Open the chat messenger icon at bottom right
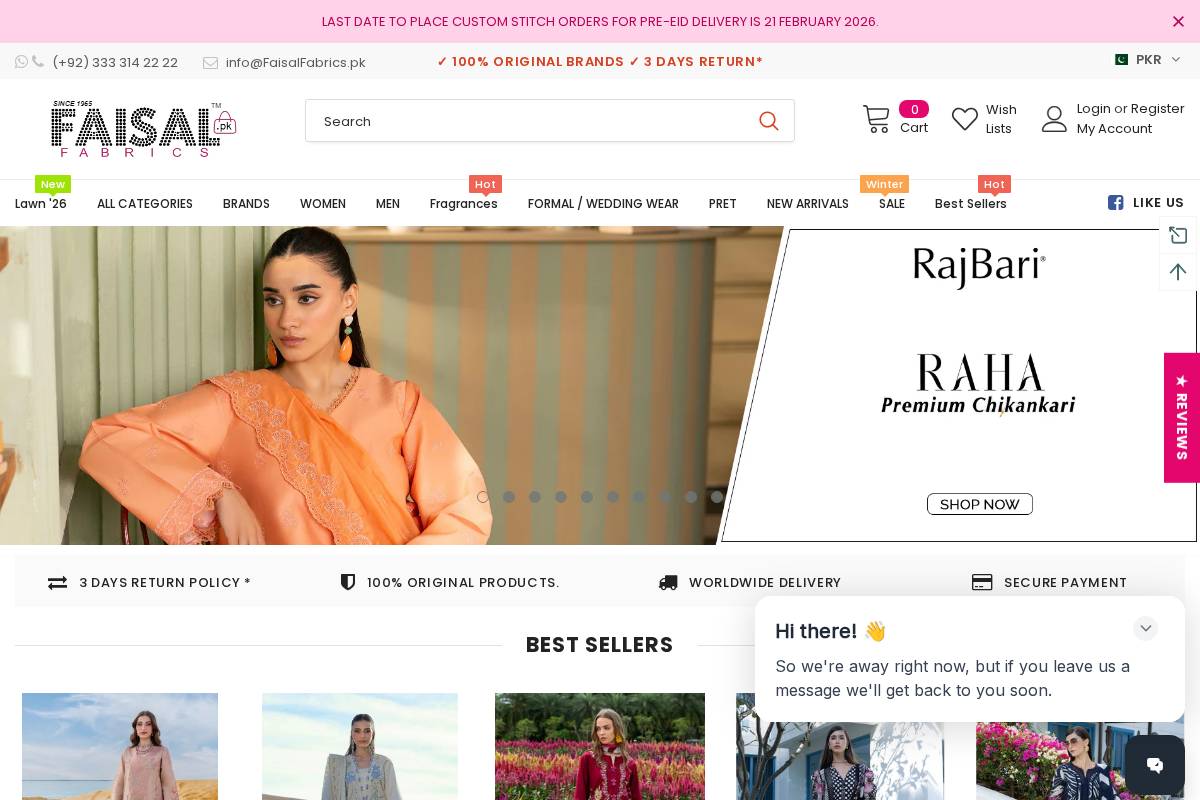 click(1154, 765)
